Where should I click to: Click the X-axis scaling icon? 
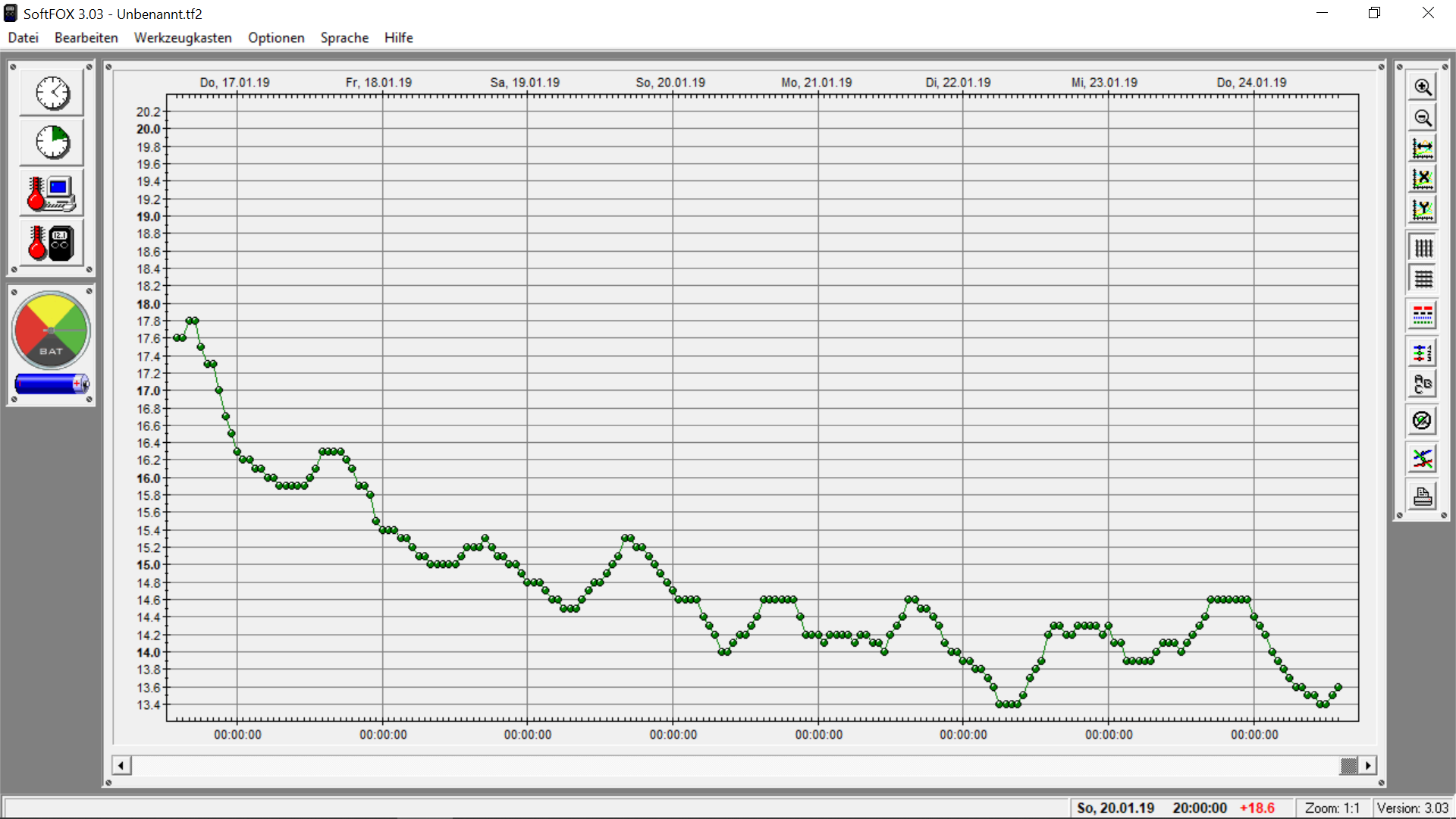1423,179
